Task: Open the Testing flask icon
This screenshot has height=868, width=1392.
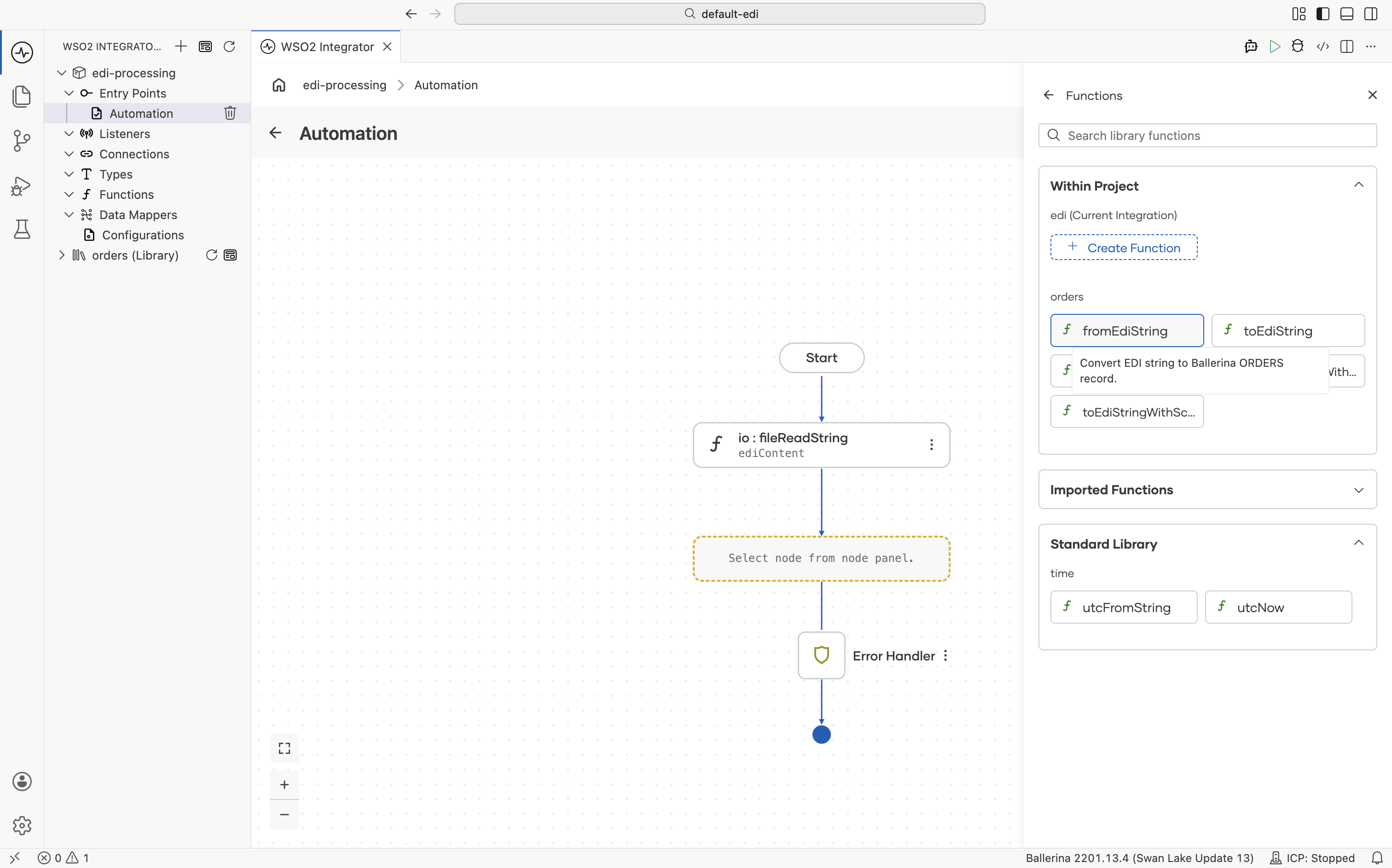Action: click(22, 229)
